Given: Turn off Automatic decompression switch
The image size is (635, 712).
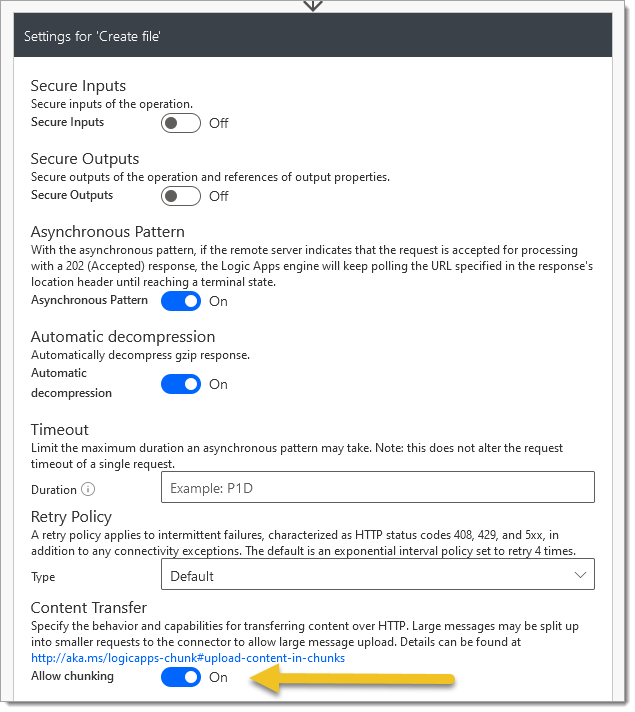Looking at the screenshot, I should click(182, 386).
